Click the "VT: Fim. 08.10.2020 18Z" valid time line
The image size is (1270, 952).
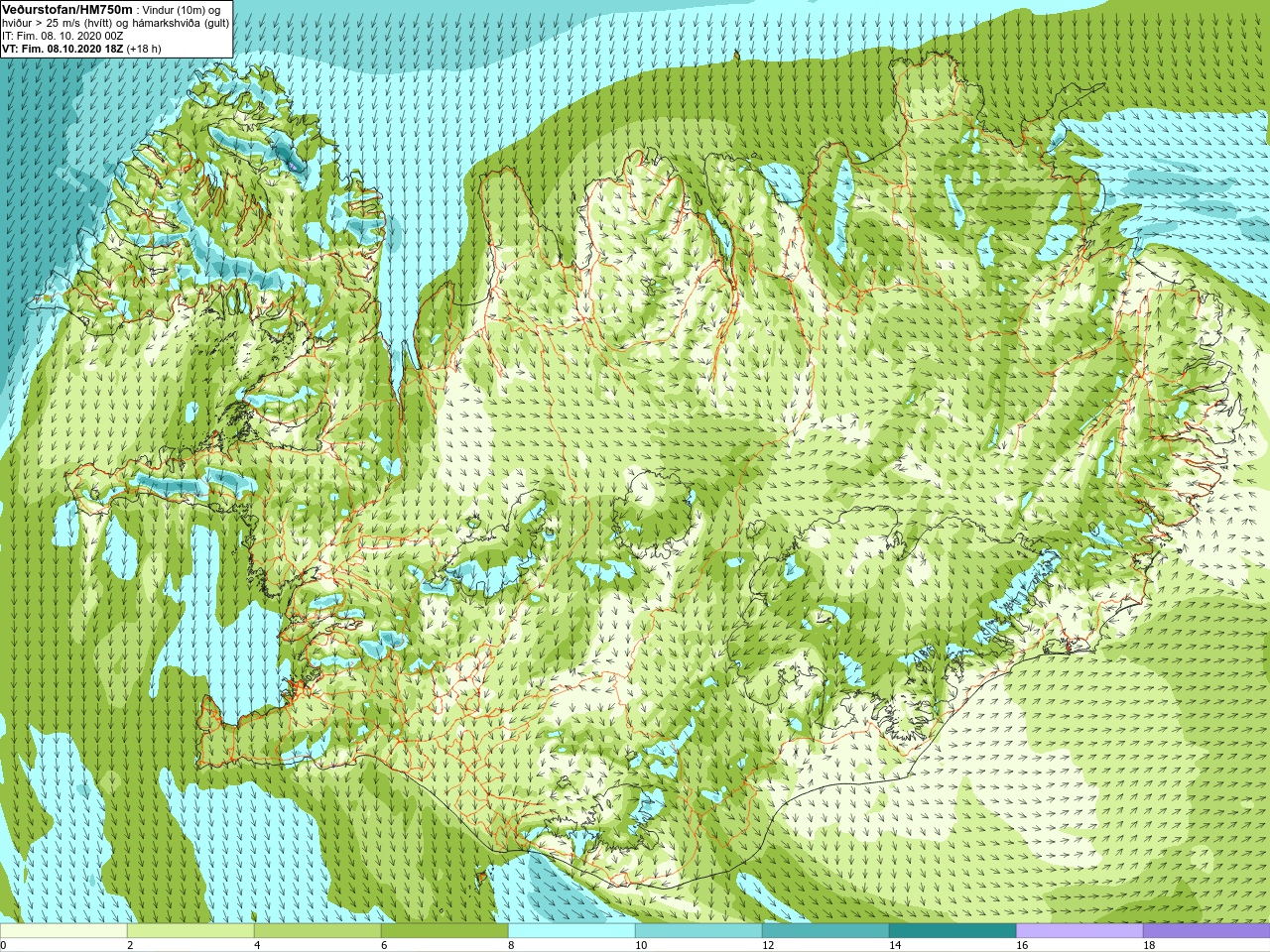coord(63,49)
